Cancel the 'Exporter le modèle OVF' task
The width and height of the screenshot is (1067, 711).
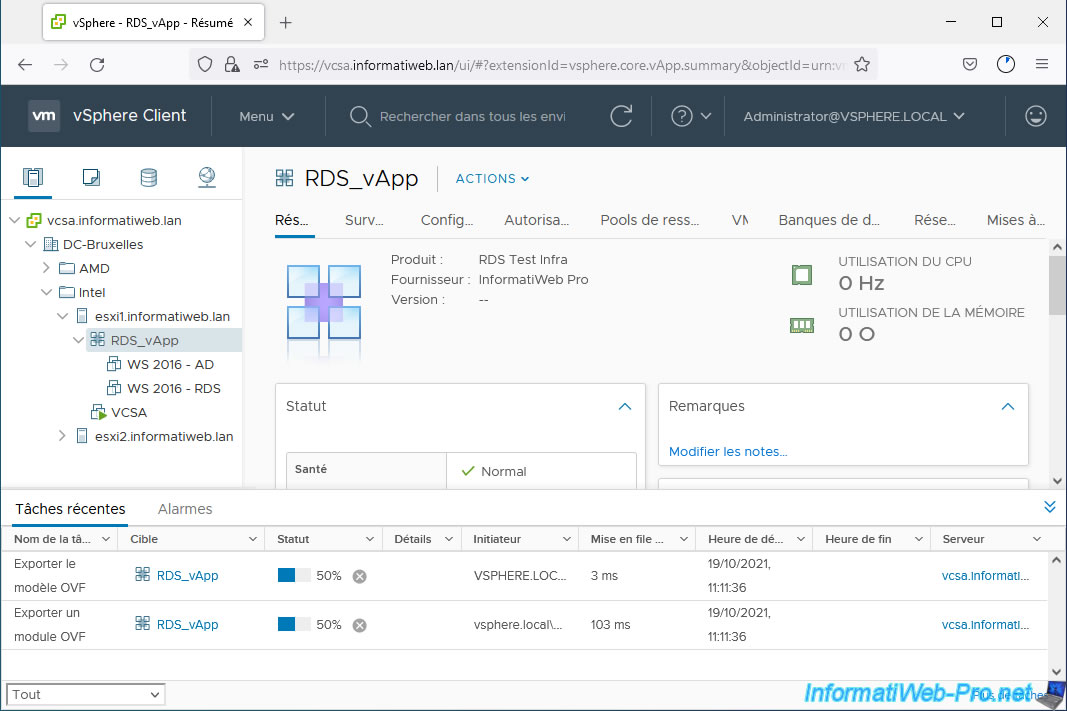coord(360,576)
